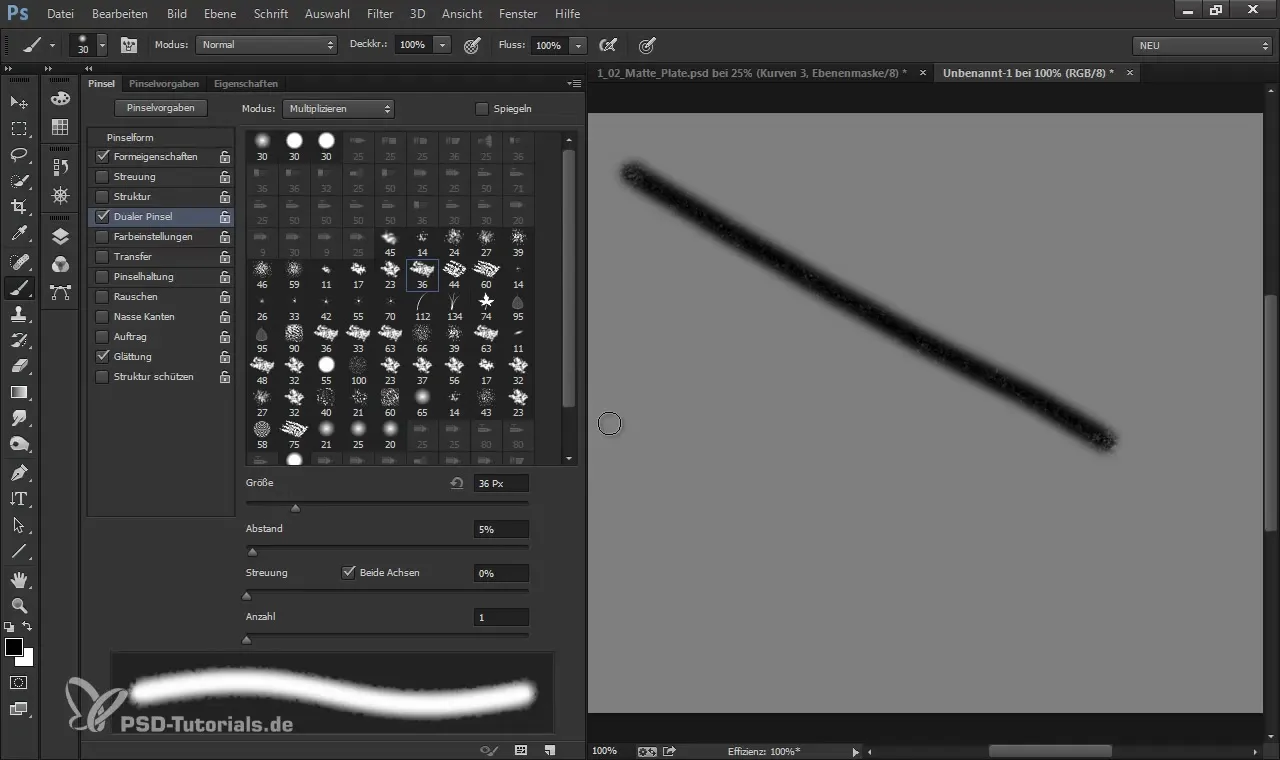The width and height of the screenshot is (1280, 760).
Task: Click the Pinselvorgaben button
Action: click(x=161, y=108)
